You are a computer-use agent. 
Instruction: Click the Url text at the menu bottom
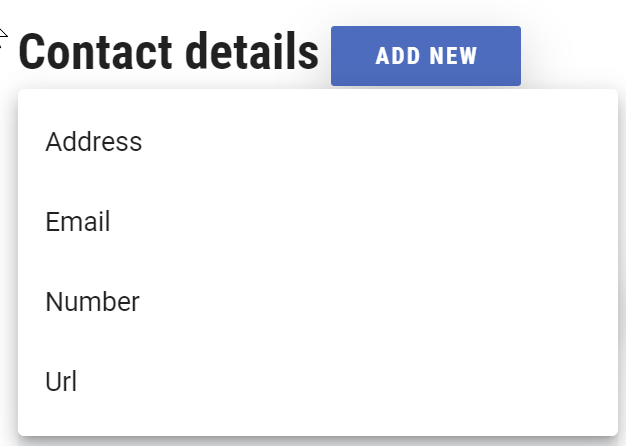pyautogui.click(x=61, y=382)
